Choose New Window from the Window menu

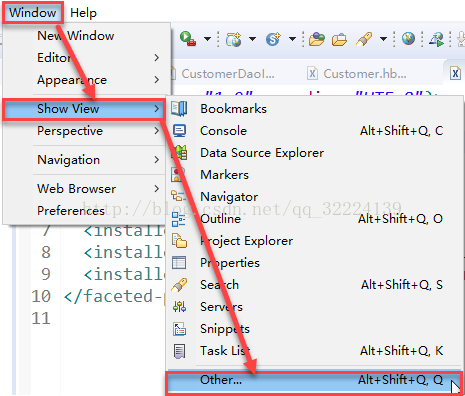click(87, 36)
